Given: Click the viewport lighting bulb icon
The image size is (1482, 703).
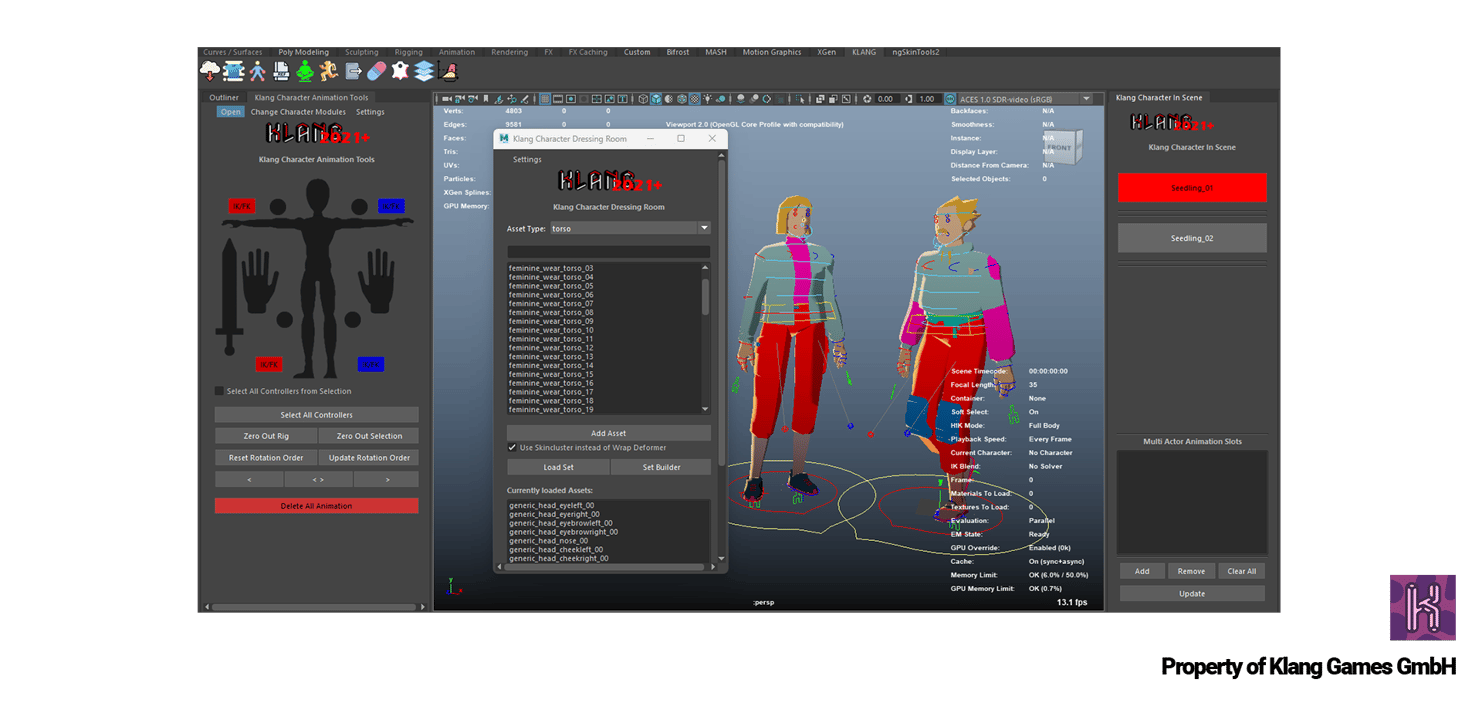Looking at the screenshot, I should tap(707, 99).
